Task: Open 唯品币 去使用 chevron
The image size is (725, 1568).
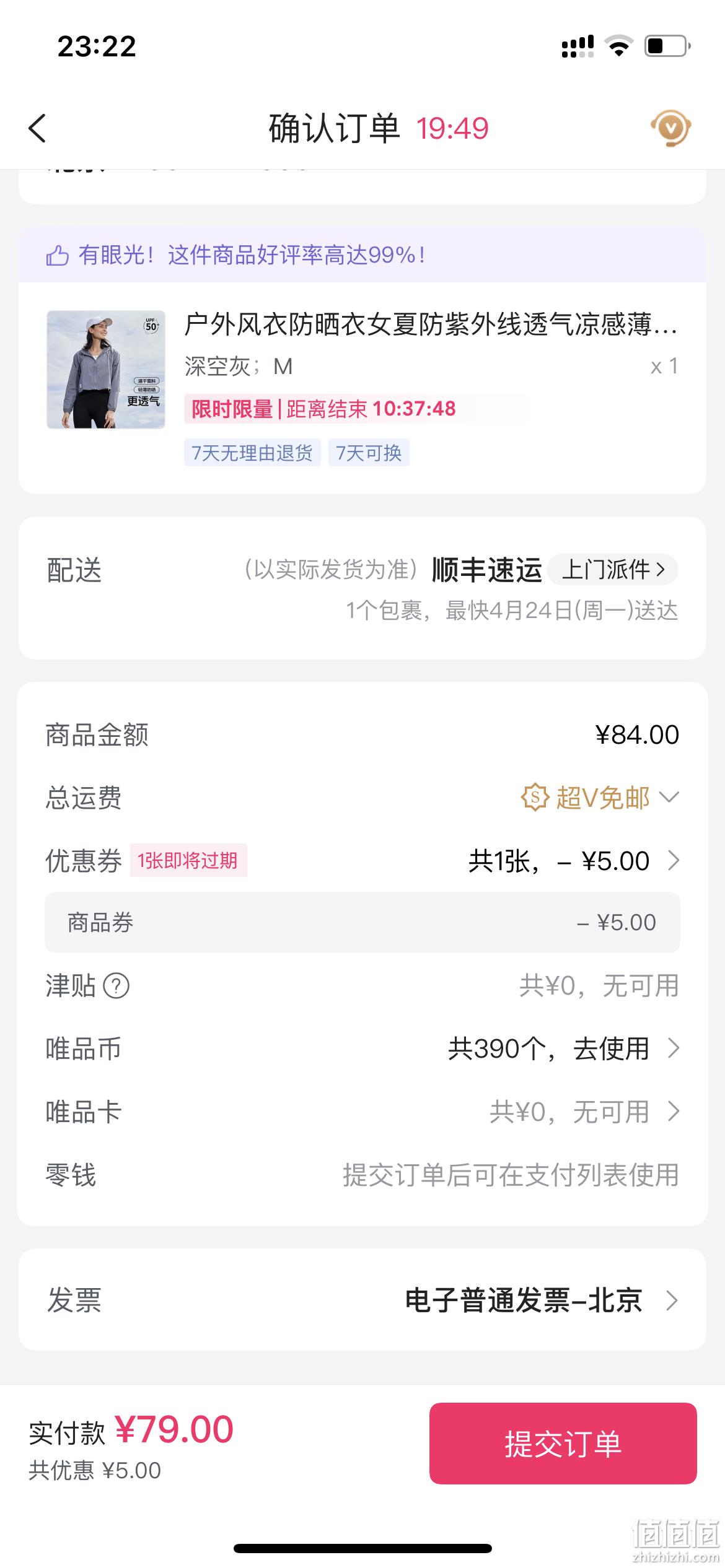Action: [674, 1048]
